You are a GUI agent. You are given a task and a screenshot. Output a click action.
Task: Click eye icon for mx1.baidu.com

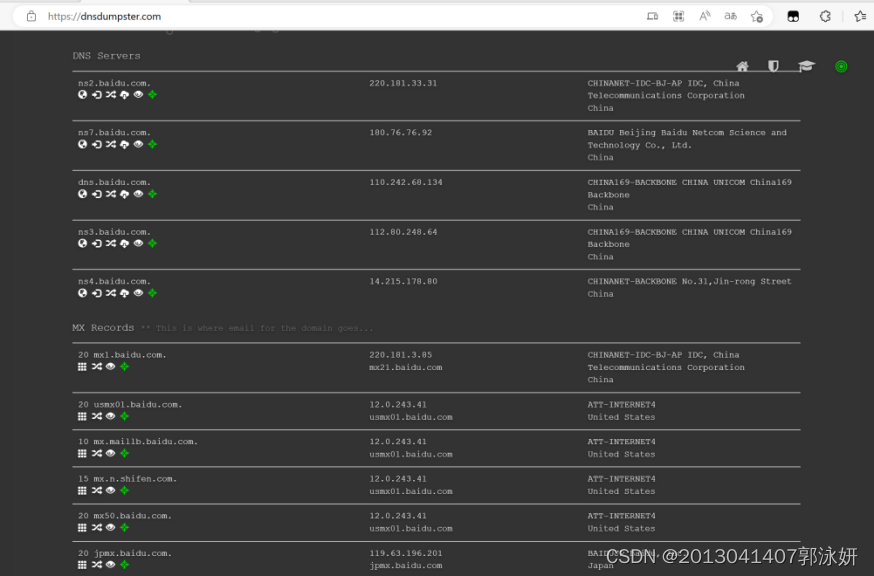(x=110, y=367)
